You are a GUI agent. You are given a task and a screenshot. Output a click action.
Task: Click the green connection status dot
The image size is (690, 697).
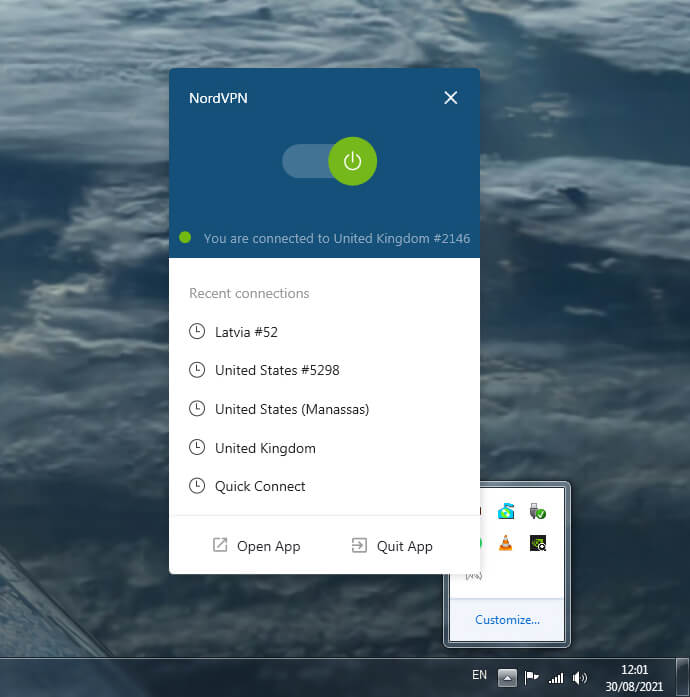point(185,237)
